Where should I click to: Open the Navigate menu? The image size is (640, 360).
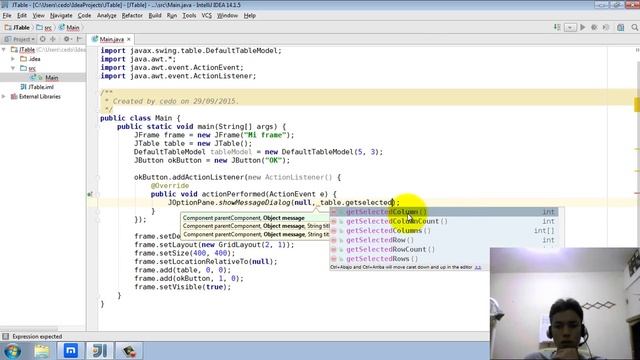point(61,16)
